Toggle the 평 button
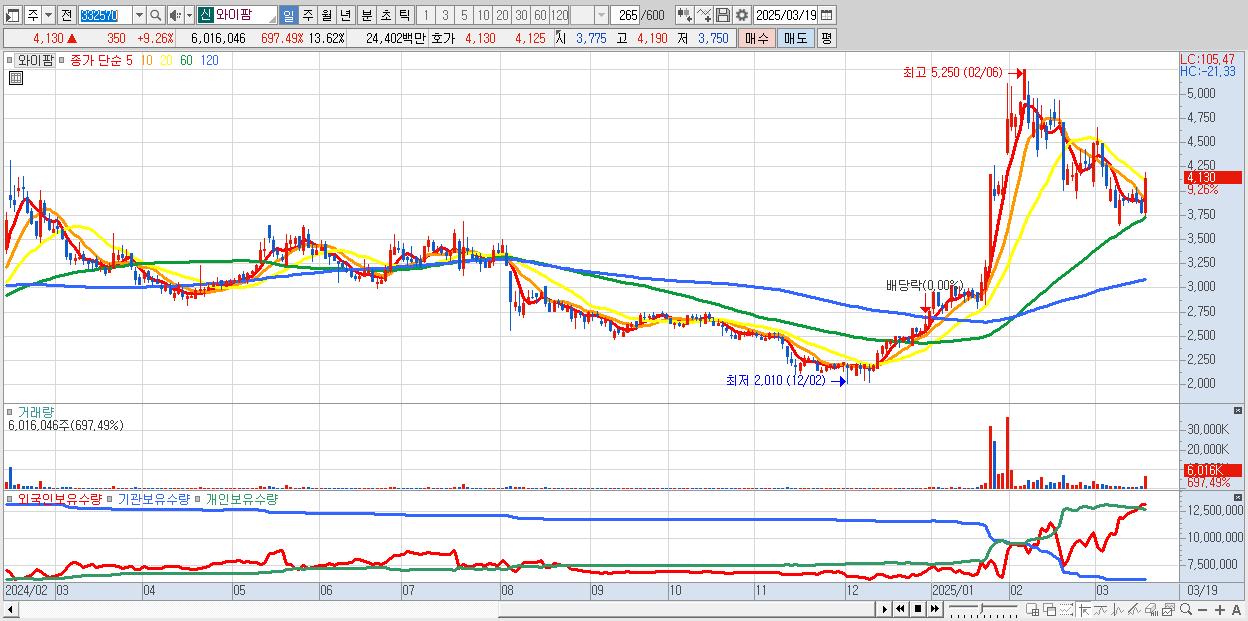Image resolution: width=1248 pixels, height=621 pixels. tap(826, 38)
